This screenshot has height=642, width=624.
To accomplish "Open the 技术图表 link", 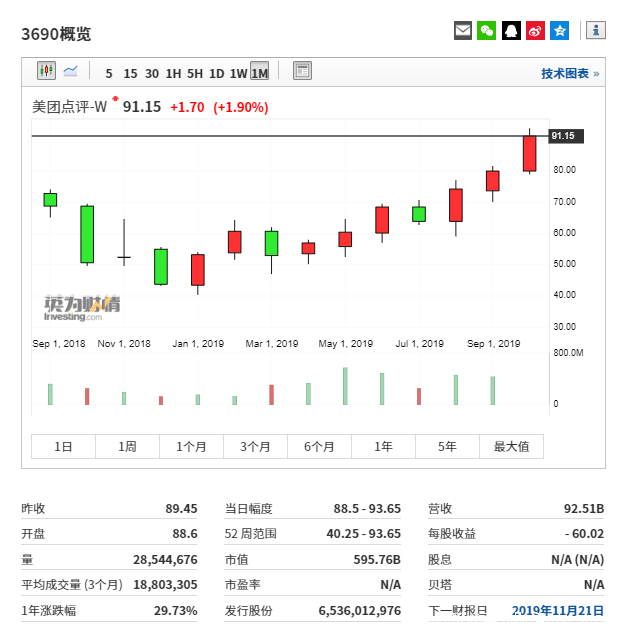I will point(570,74).
